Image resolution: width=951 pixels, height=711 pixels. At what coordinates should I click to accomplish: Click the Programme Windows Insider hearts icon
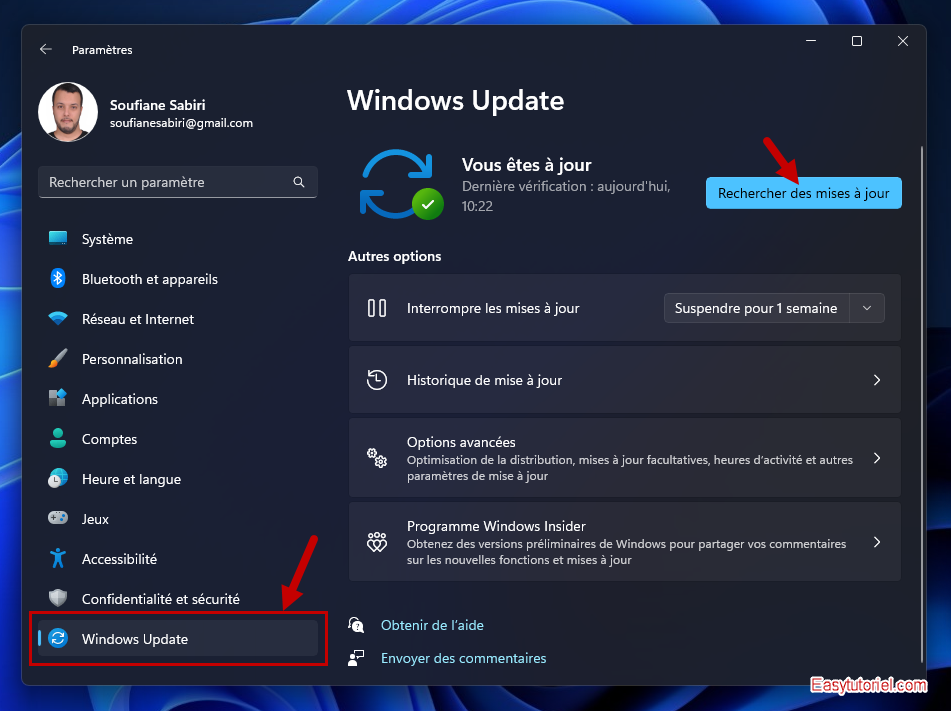tap(377, 542)
